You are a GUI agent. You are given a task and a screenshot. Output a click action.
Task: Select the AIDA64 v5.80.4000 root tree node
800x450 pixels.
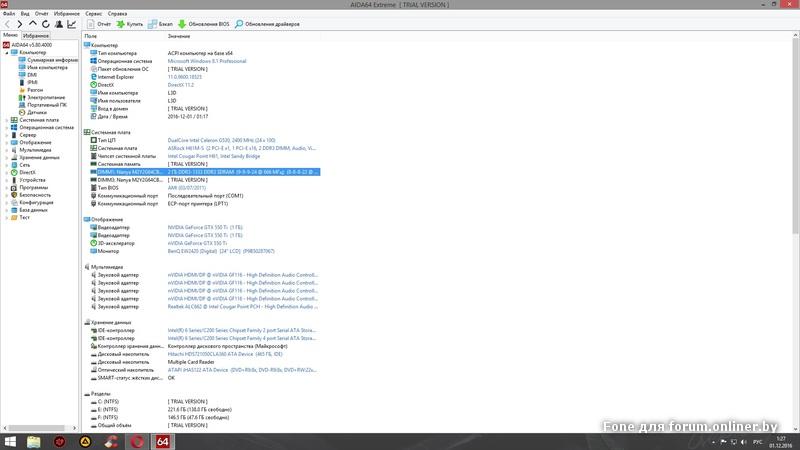(x=27, y=45)
